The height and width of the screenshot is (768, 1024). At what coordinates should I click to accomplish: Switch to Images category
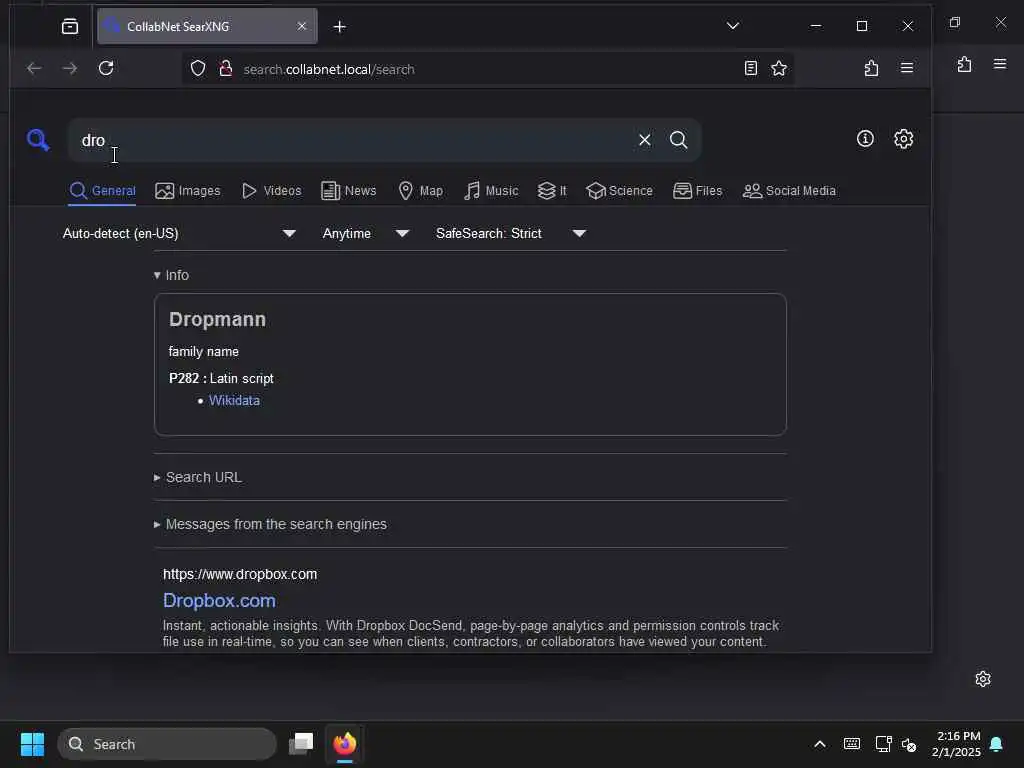187,191
